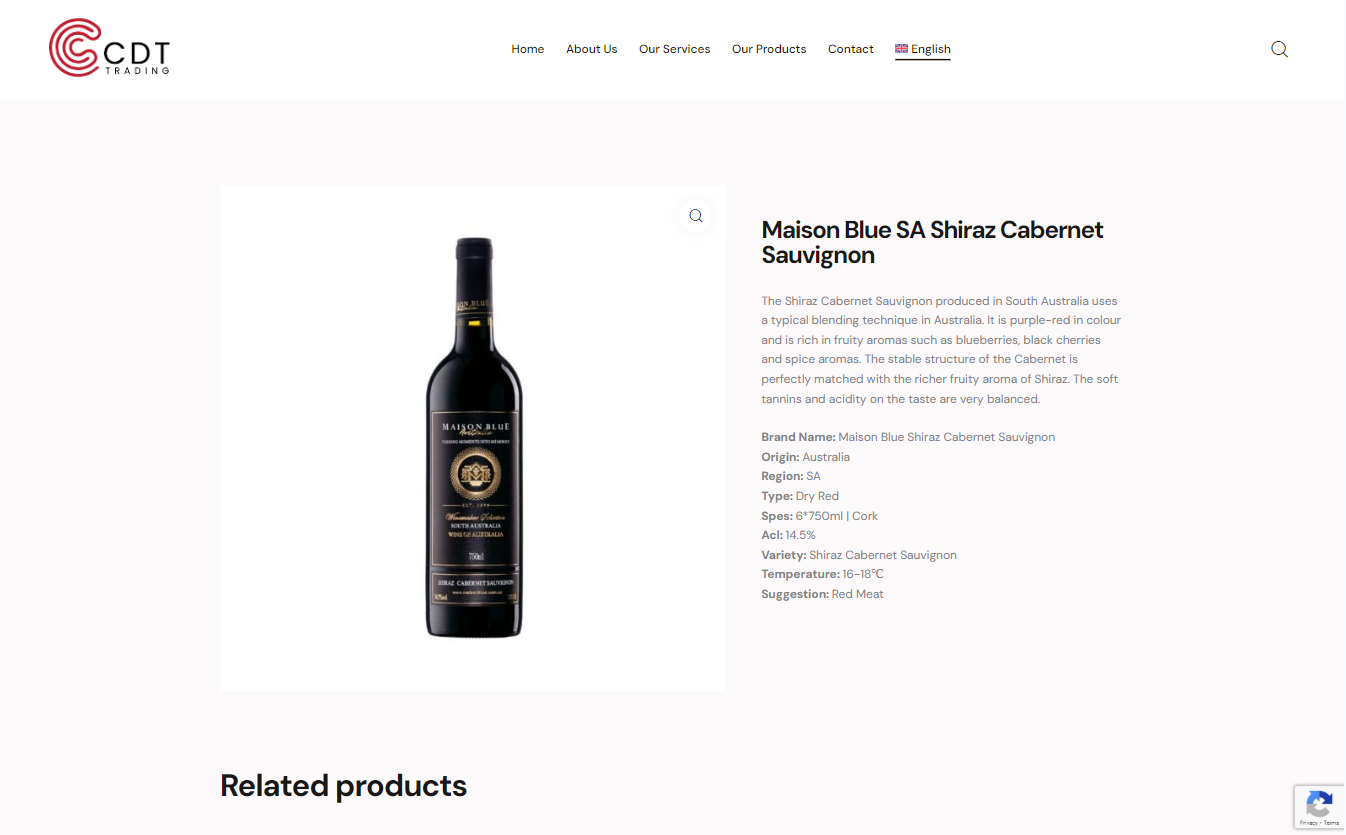Click the reCAPTCHA badge logo
The image size is (1346, 835).
[x=1319, y=803]
